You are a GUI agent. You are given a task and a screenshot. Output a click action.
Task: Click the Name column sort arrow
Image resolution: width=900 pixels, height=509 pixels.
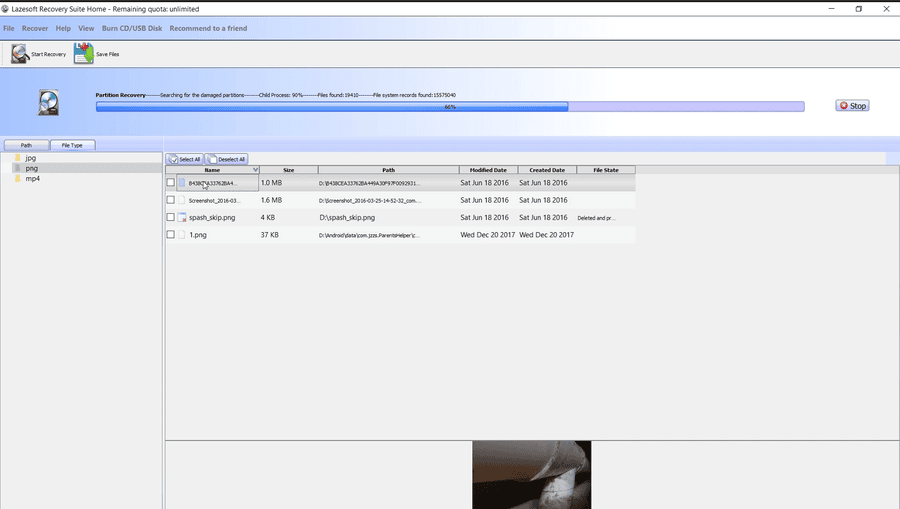pos(255,170)
